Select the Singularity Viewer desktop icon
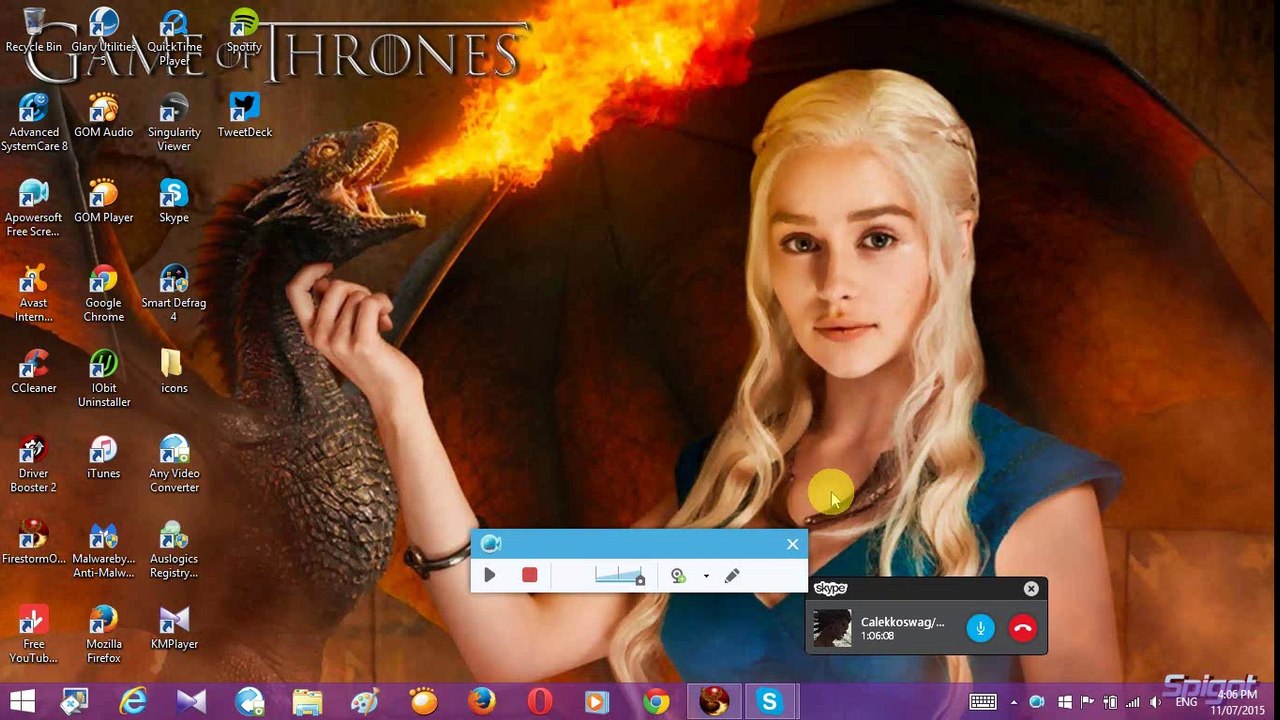 click(x=174, y=122)
